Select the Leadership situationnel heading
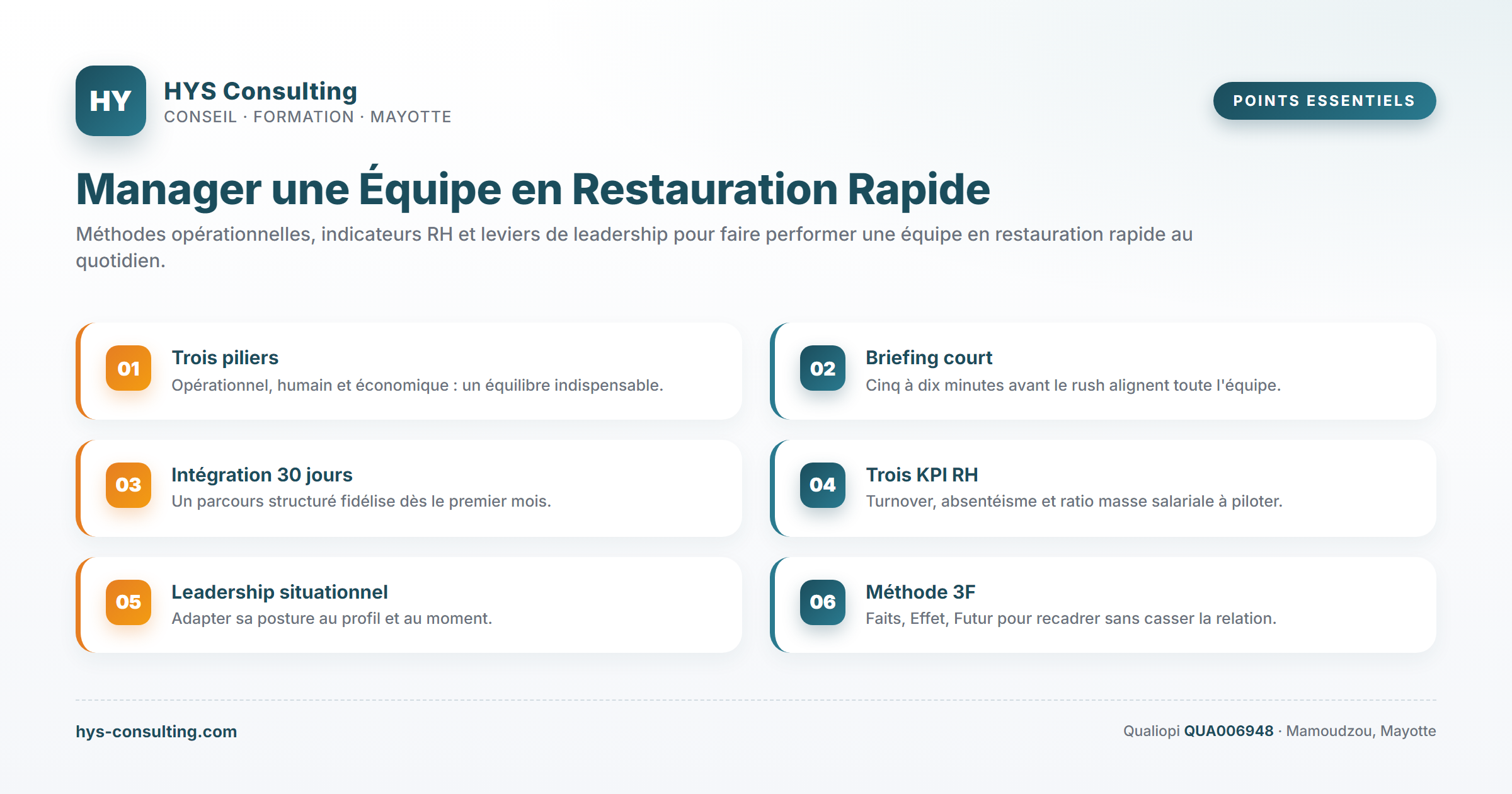 (x=280, y=592)
